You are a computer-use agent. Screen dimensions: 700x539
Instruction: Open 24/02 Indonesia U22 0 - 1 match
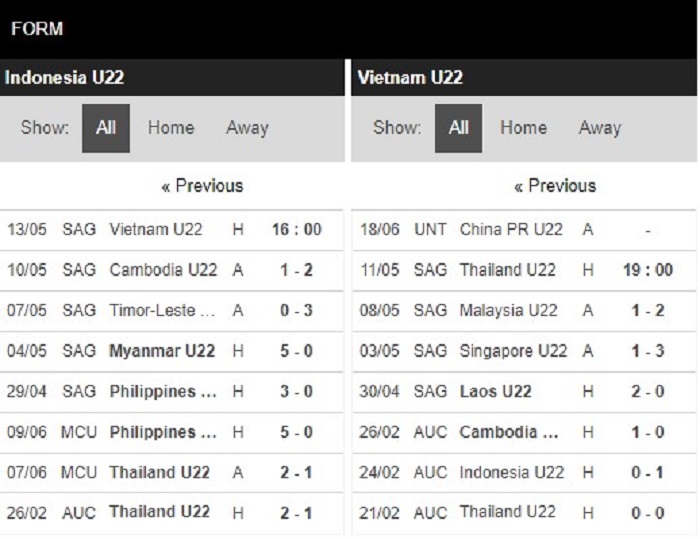(x=524, y=472)
